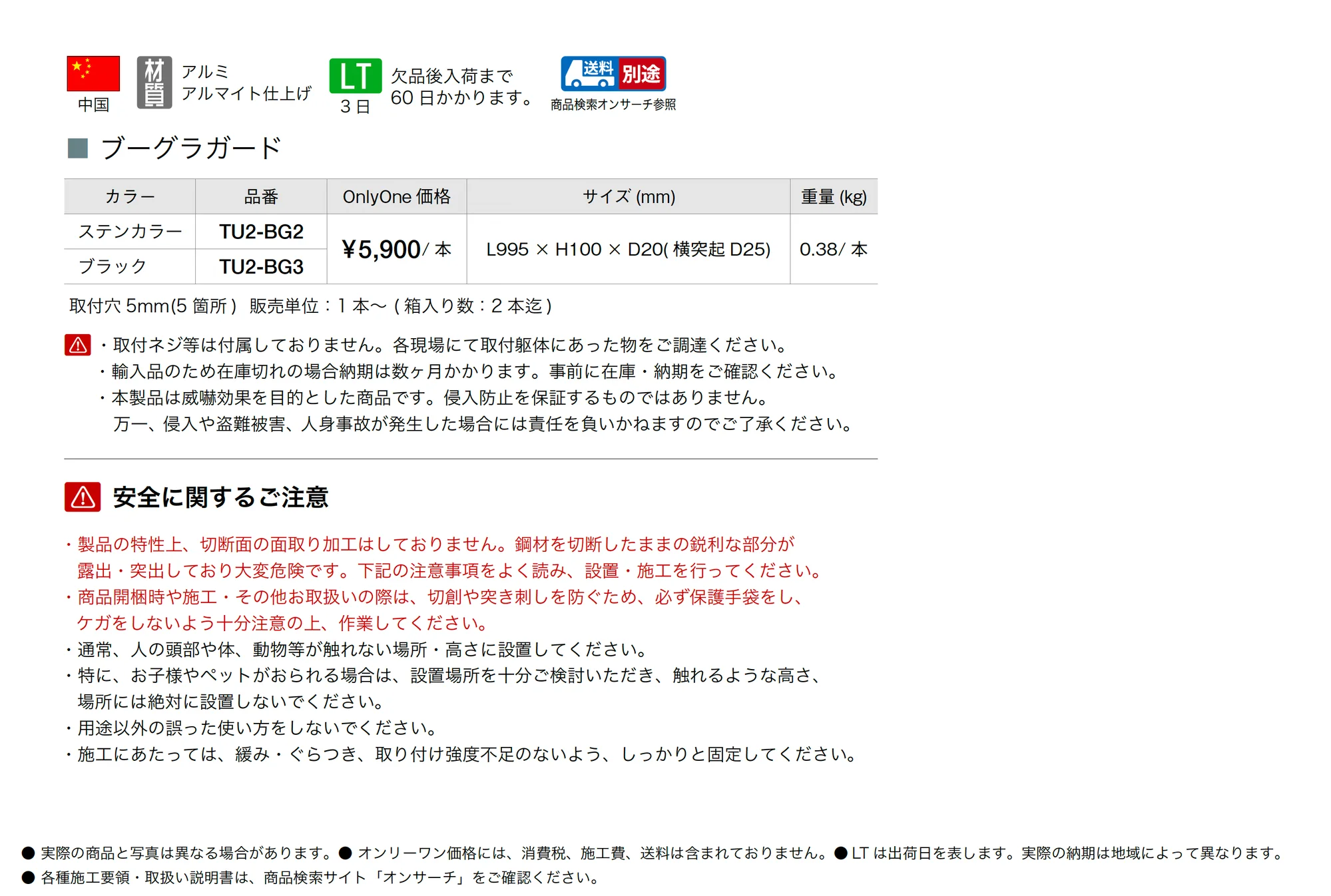Click the 重量 (kg) column header
The image size is (1331, 896).
(834, 196)
